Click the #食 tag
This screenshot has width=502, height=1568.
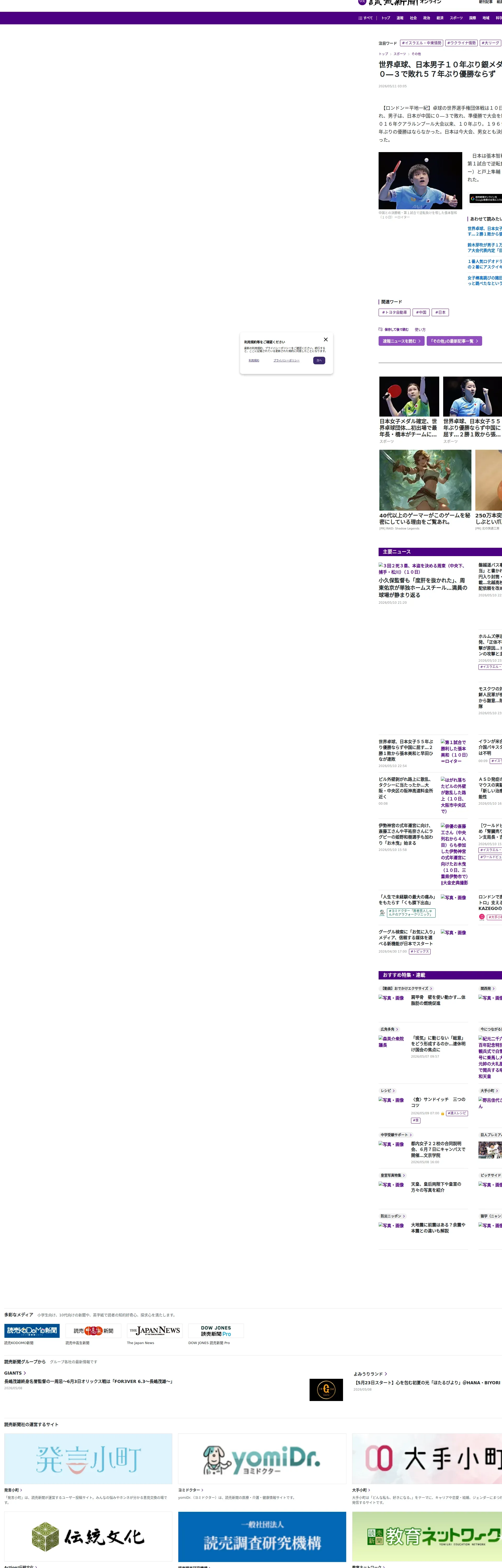(415, 1121)
